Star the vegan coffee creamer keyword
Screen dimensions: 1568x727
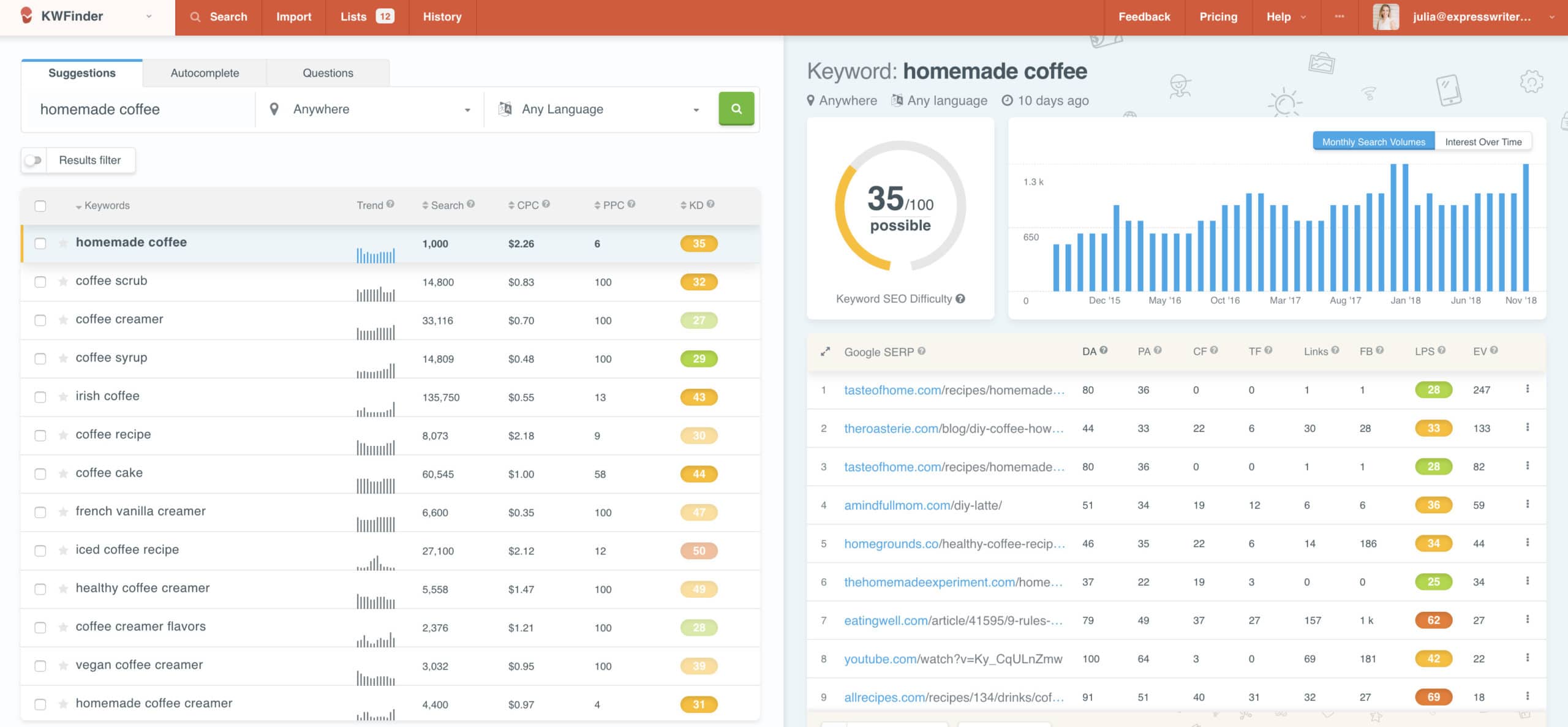[x=63, y=665]
